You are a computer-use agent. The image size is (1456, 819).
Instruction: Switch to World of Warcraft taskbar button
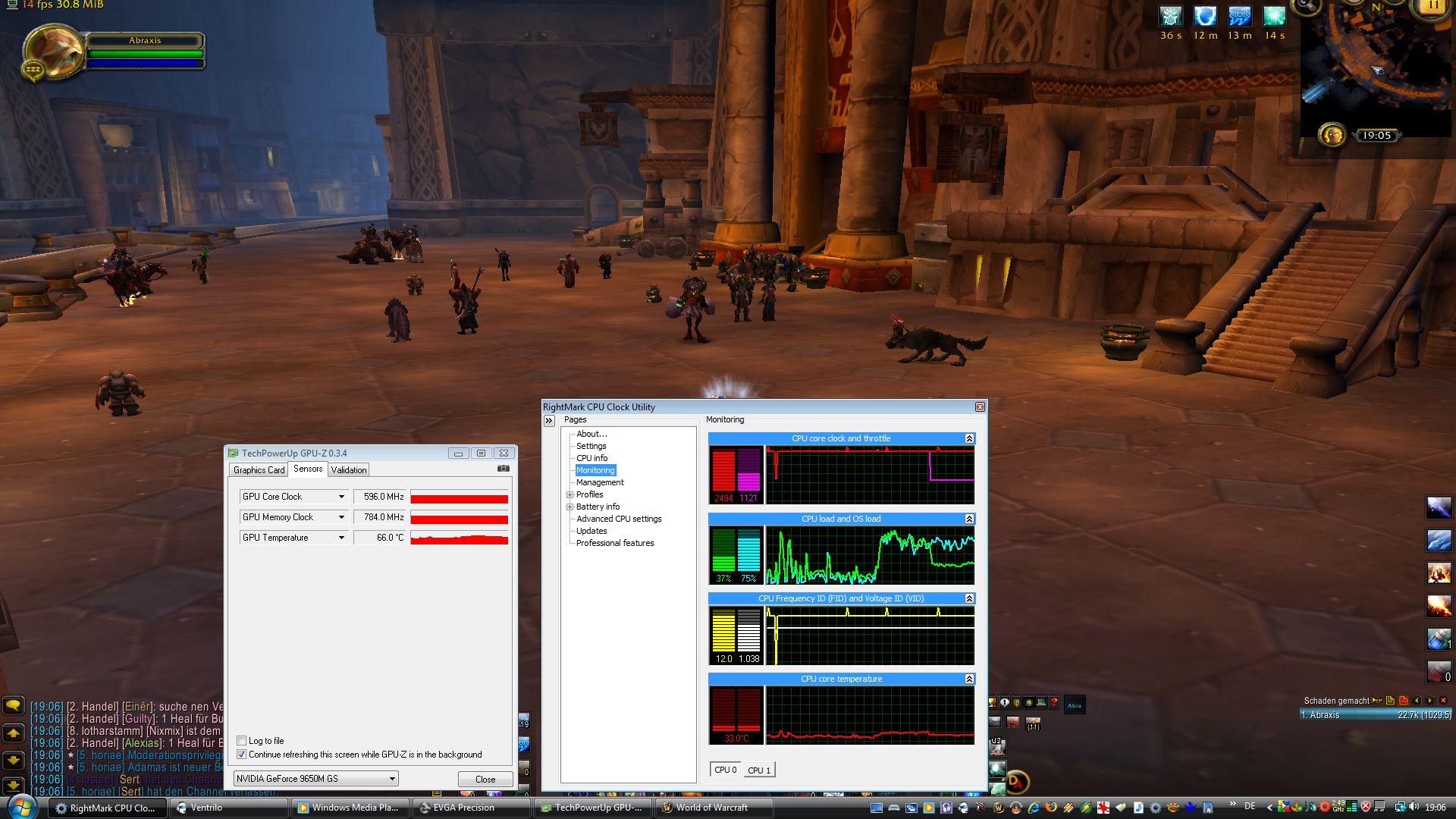715,808
